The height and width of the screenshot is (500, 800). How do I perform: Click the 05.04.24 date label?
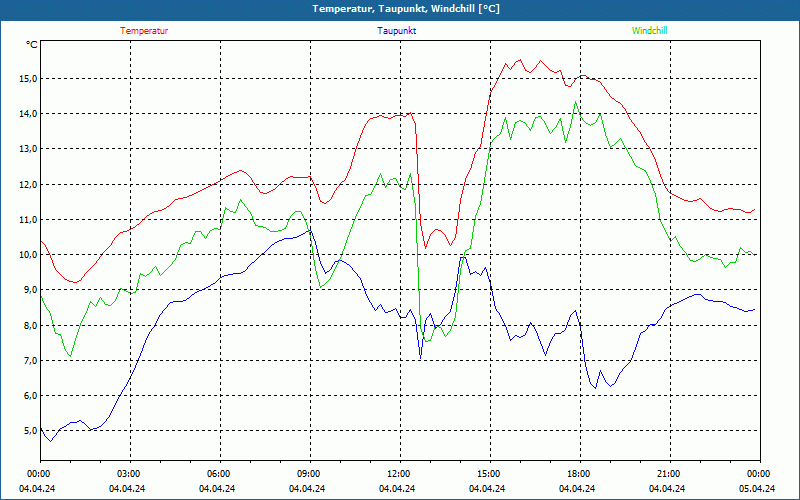(x=757, y=488)
